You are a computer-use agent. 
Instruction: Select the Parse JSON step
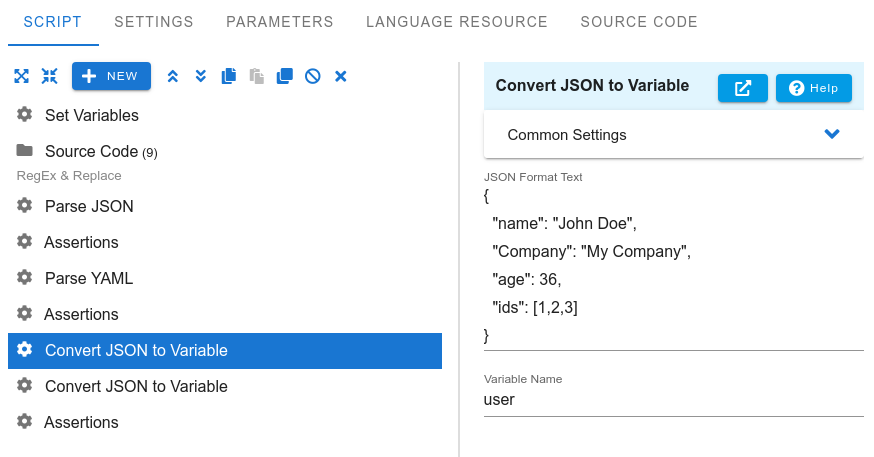coord(88,206)
